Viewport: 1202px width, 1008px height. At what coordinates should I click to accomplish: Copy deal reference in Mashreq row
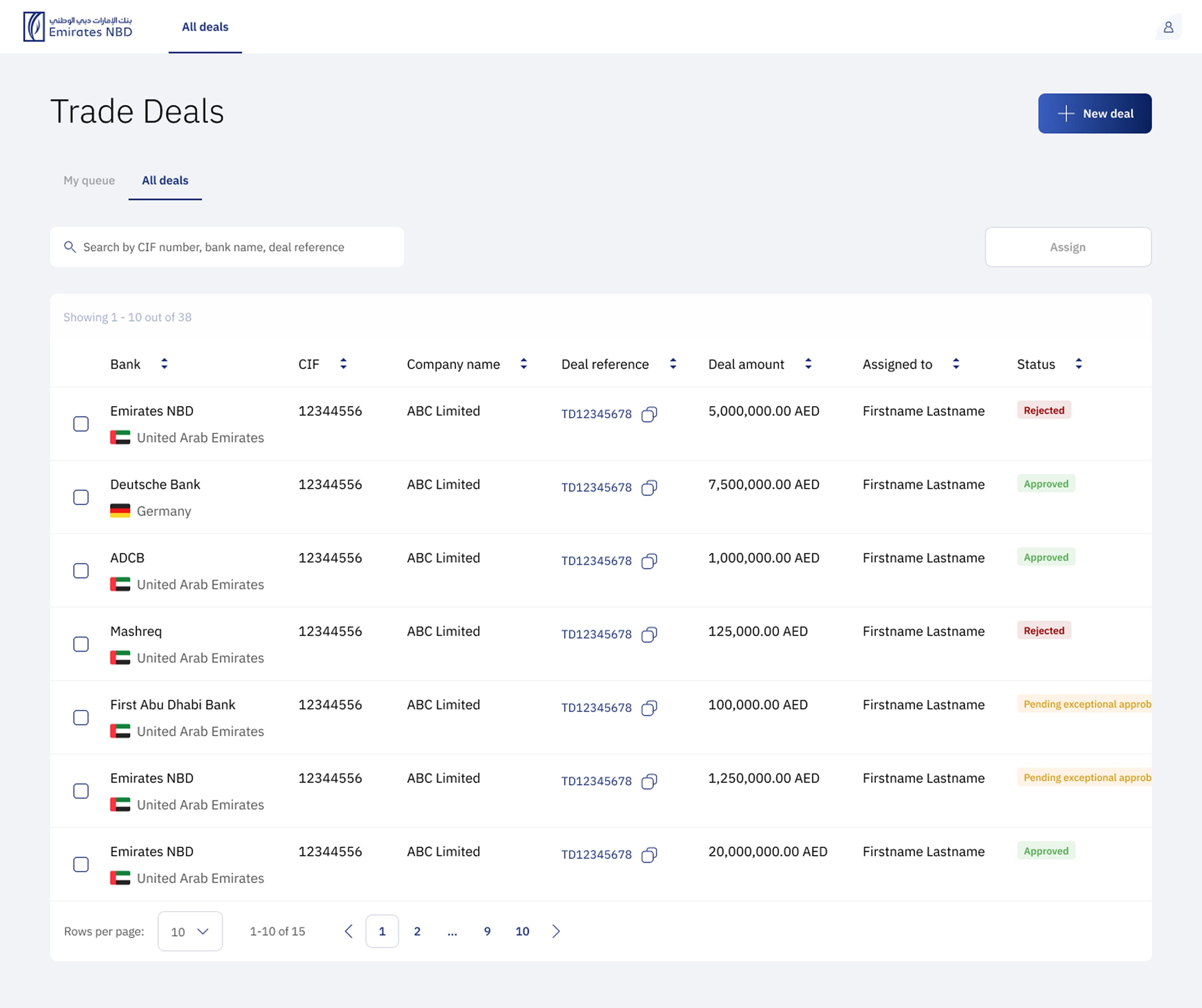pyautogui.click(x=649, y=635)
